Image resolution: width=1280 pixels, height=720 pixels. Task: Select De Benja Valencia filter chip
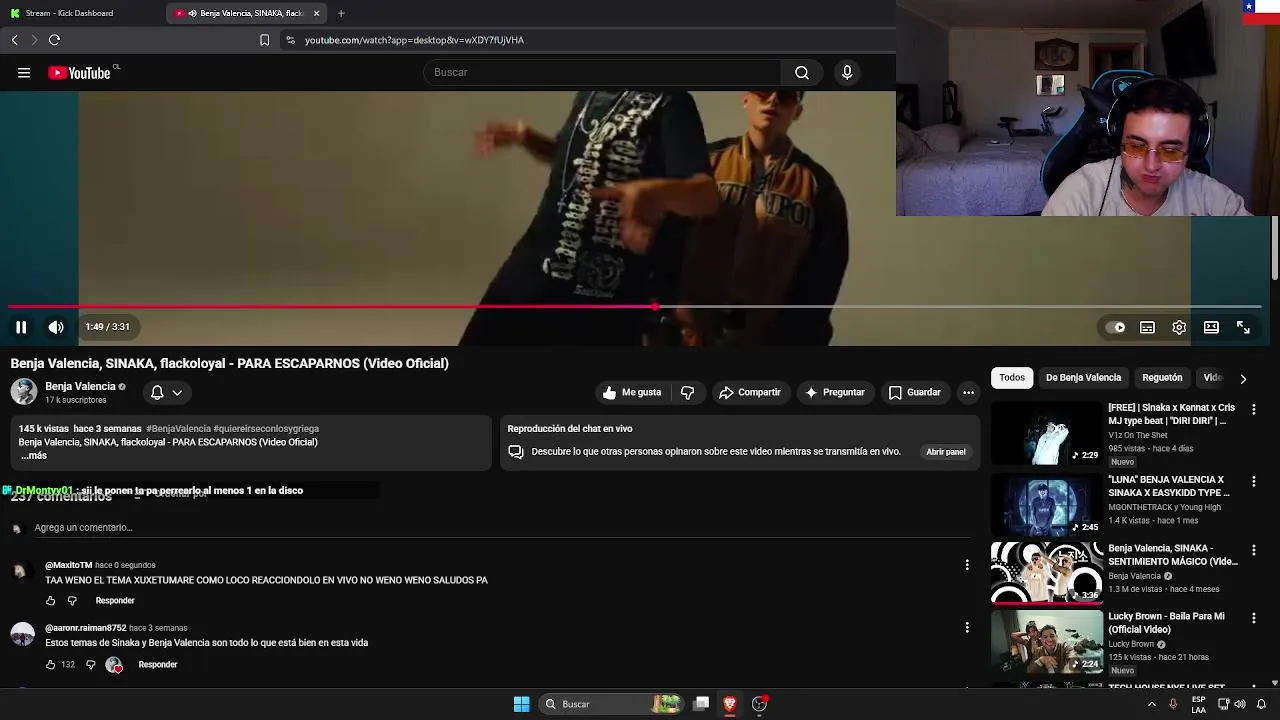1083,378
